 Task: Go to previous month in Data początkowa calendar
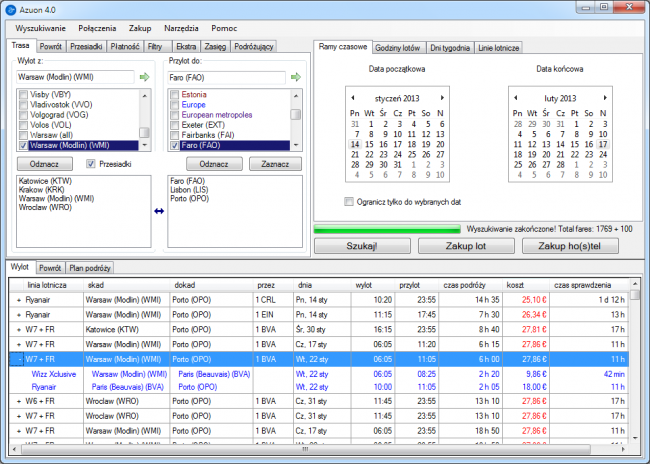pyautogui.click(x=354, y=98)
